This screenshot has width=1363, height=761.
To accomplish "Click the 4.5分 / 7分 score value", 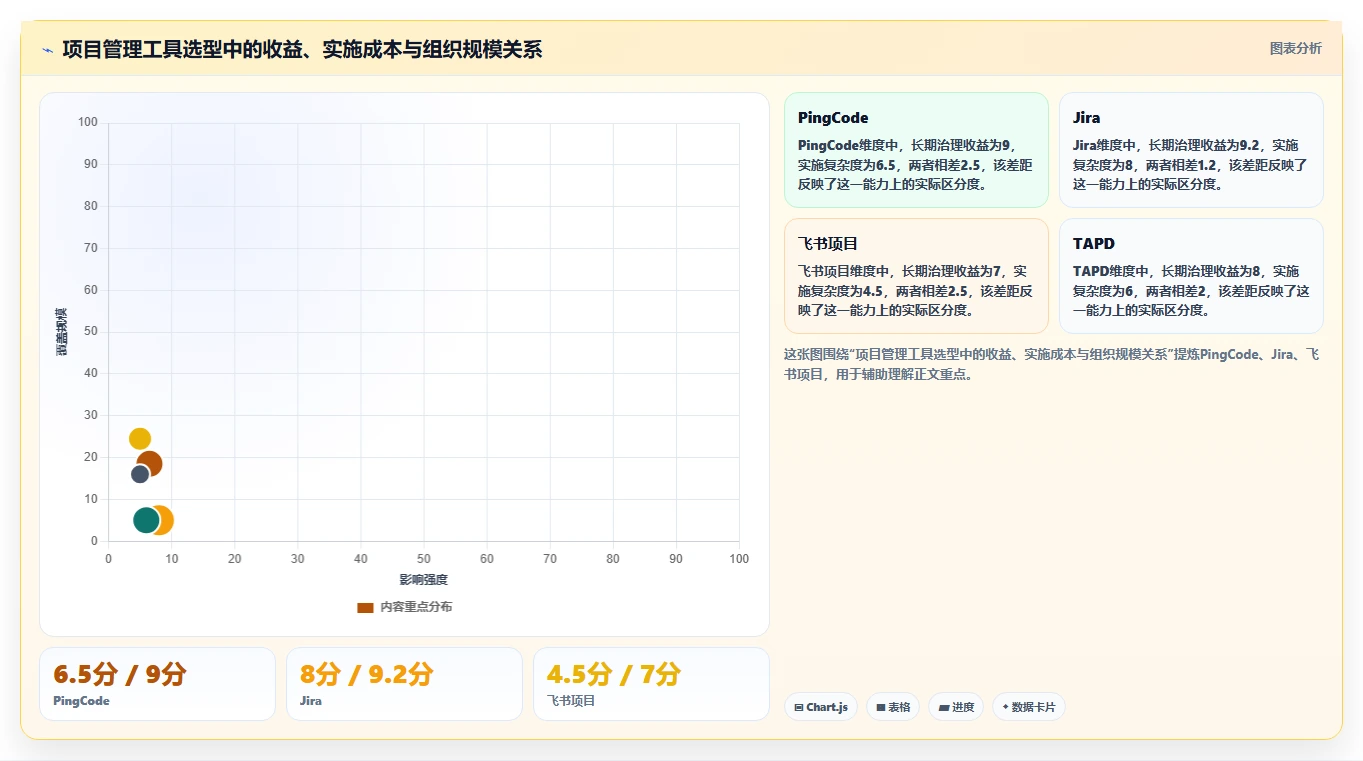I will [x=613, y=674].
